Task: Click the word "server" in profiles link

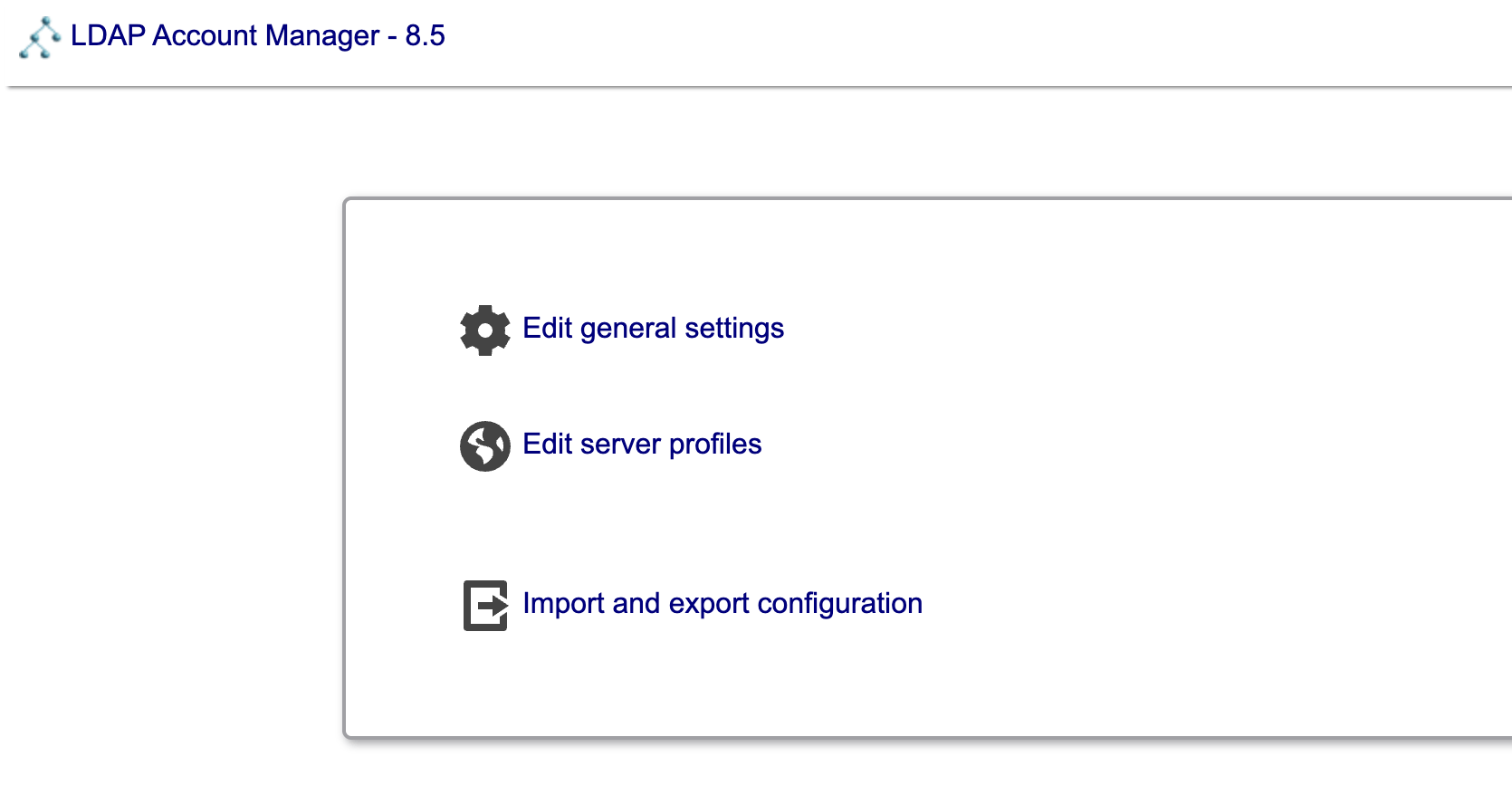Action: pyautogui.click(x=620, y=444)
